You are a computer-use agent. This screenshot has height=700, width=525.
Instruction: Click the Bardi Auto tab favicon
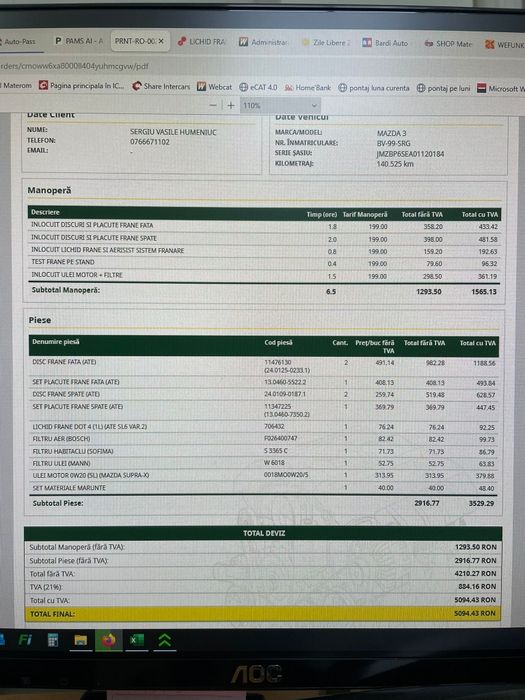click(x=367, y=43)
